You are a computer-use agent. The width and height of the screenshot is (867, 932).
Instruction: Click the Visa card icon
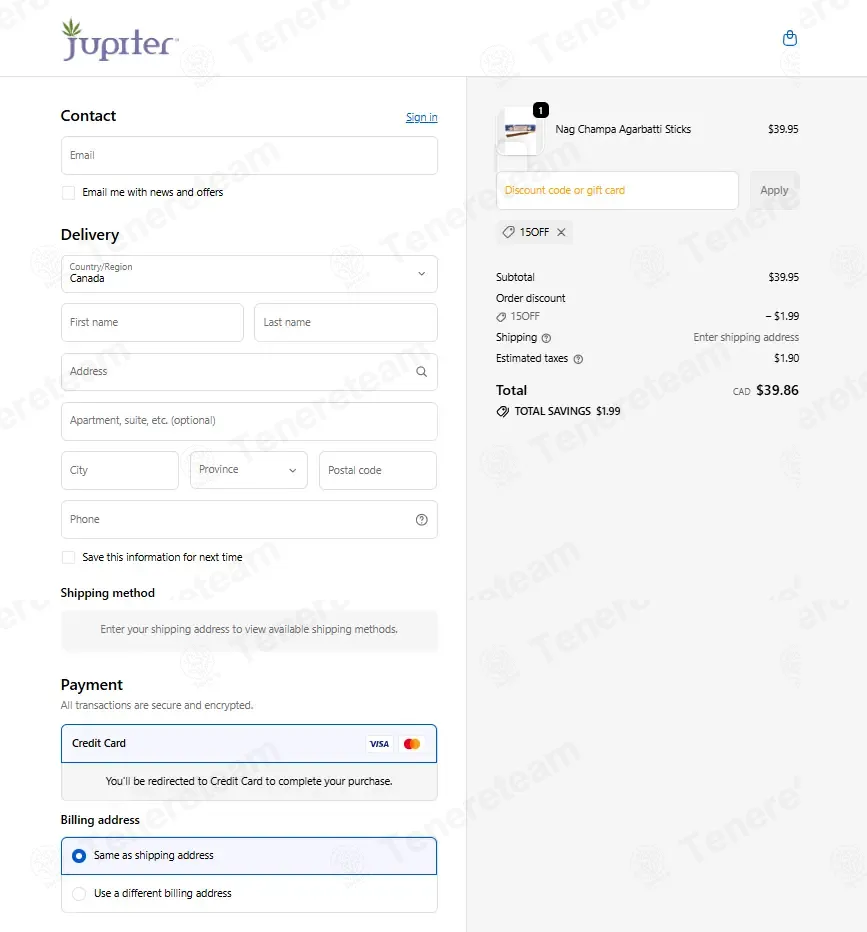(x=379, y=744)
